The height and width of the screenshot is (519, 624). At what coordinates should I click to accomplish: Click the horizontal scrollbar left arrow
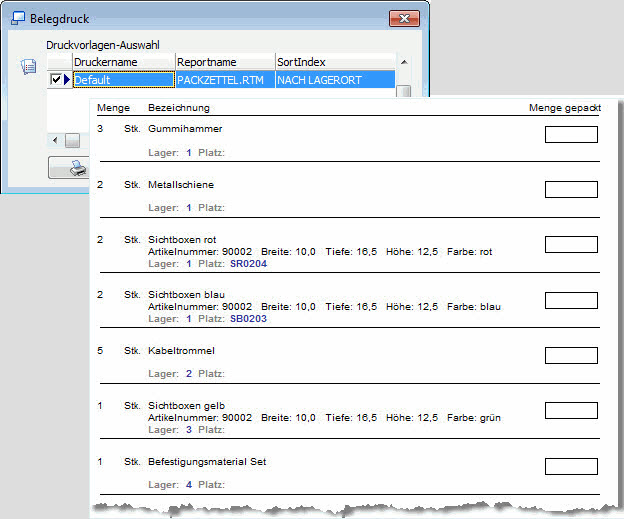[56, 140]
